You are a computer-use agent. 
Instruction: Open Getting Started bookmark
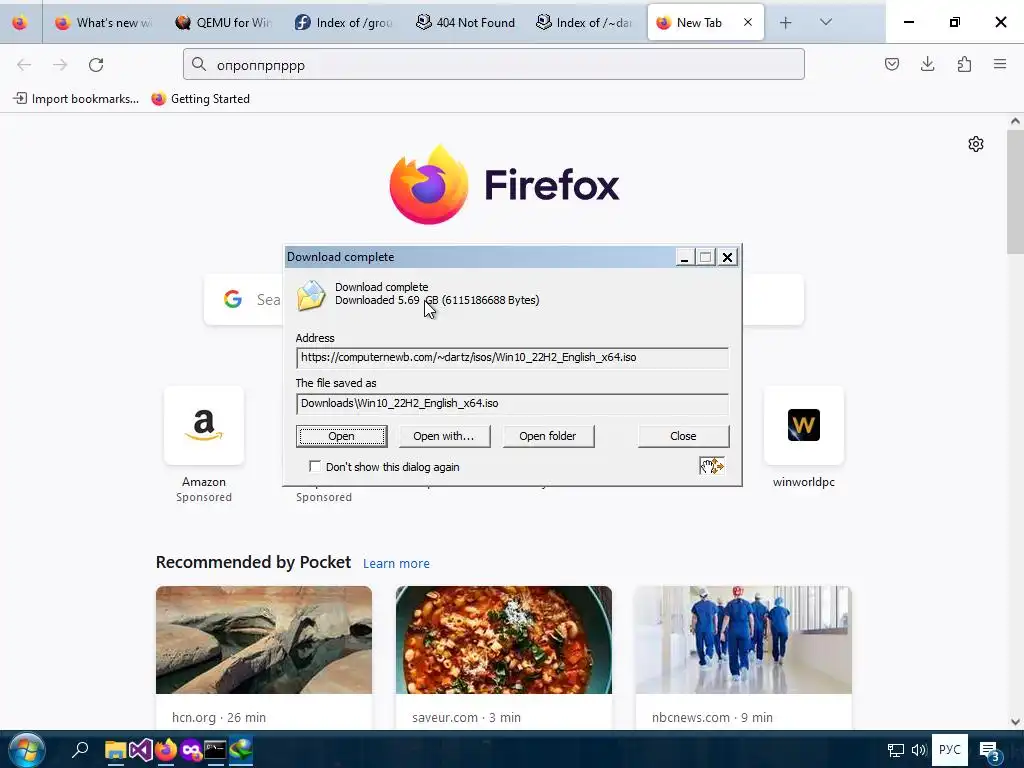pos(200,99)
